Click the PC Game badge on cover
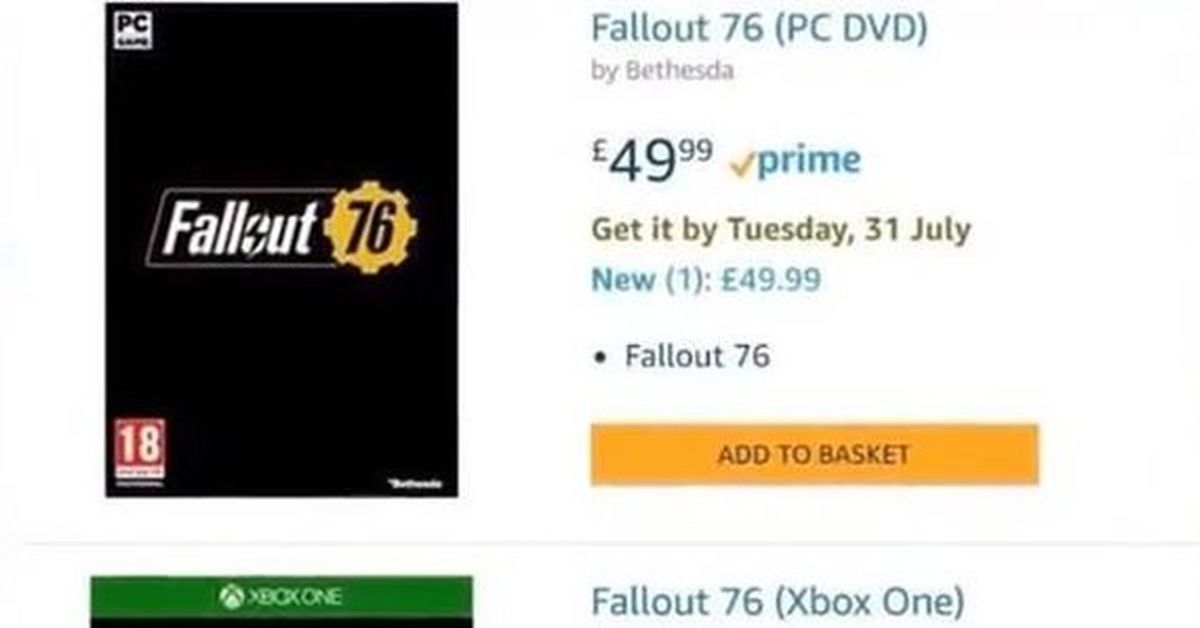Image resolution: width=1200 pixels, height=628 pixels. tap(127, 28)
